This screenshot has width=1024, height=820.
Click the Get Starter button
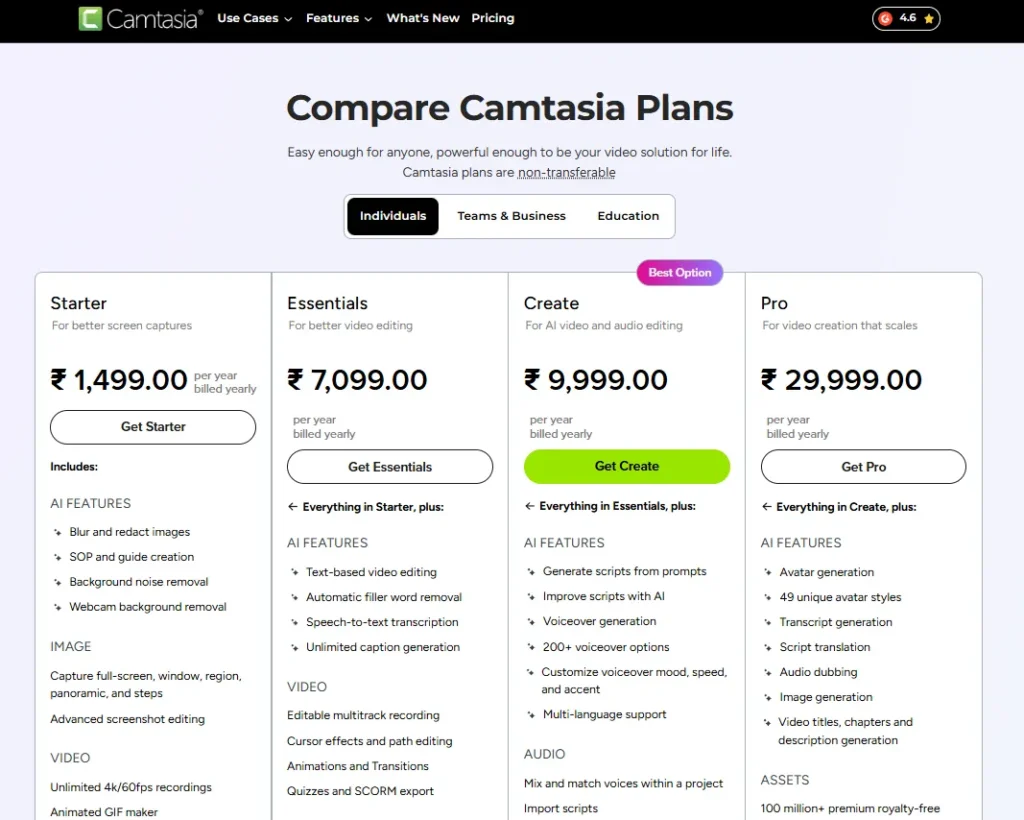(x=153, y=427)
